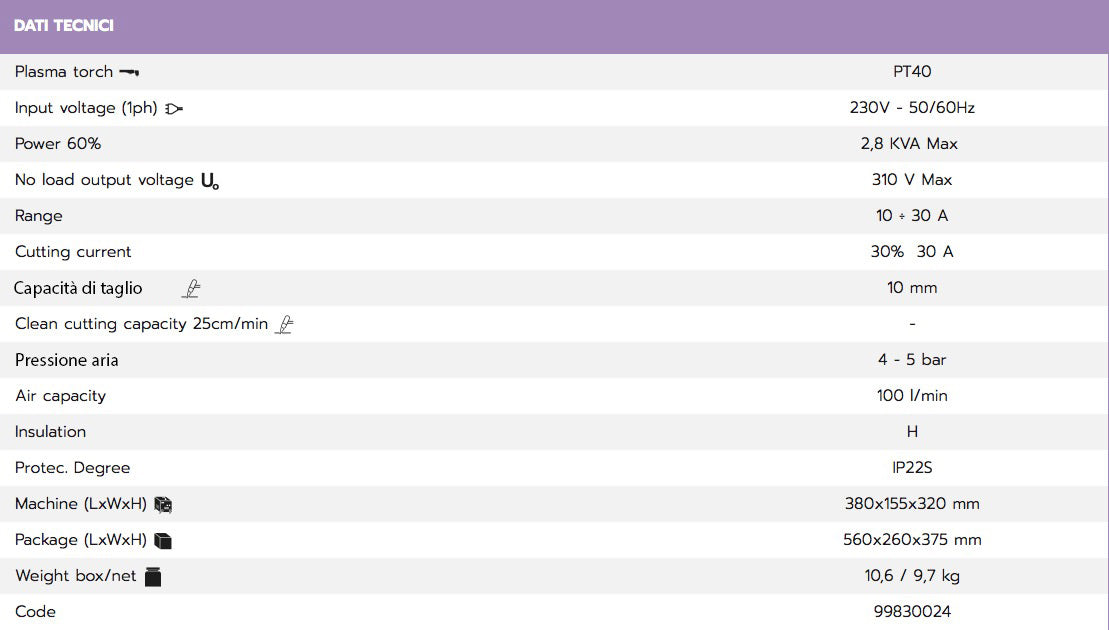This screenshot has height=630, width=1109.
Task: Click the weight box/net icon
Action: [153, 577]
